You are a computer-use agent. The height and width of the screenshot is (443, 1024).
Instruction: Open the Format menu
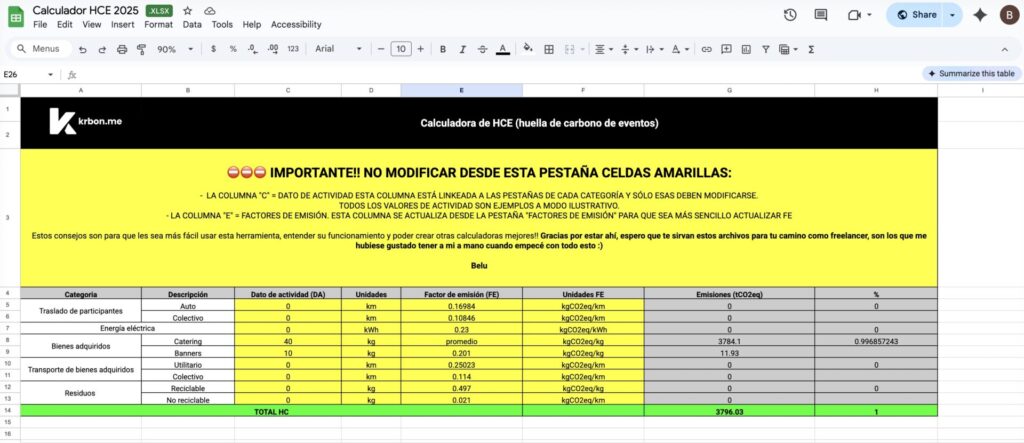159,25
